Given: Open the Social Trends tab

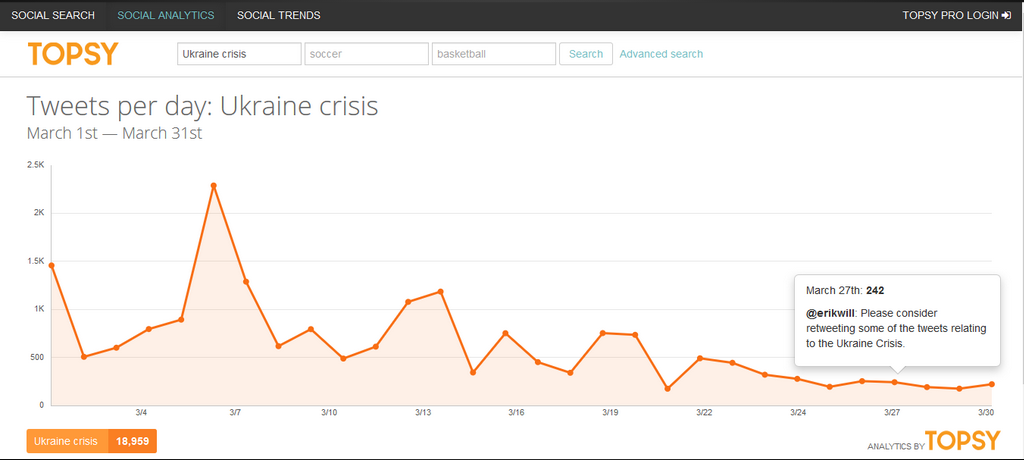Looking at the screenshot, I should pyautogui.click(x=279, y=15).
